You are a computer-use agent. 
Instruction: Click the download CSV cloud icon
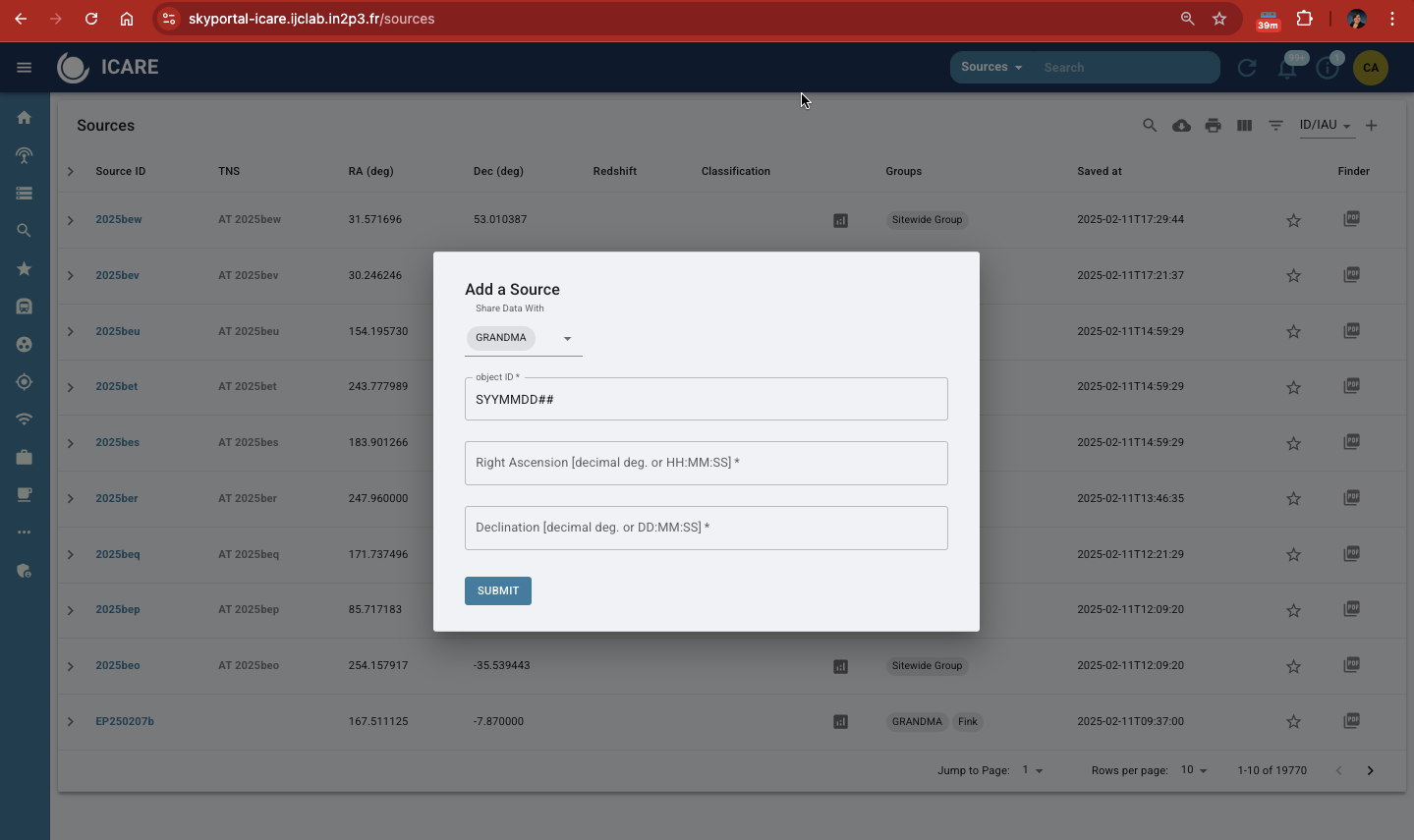point(1181,126)
